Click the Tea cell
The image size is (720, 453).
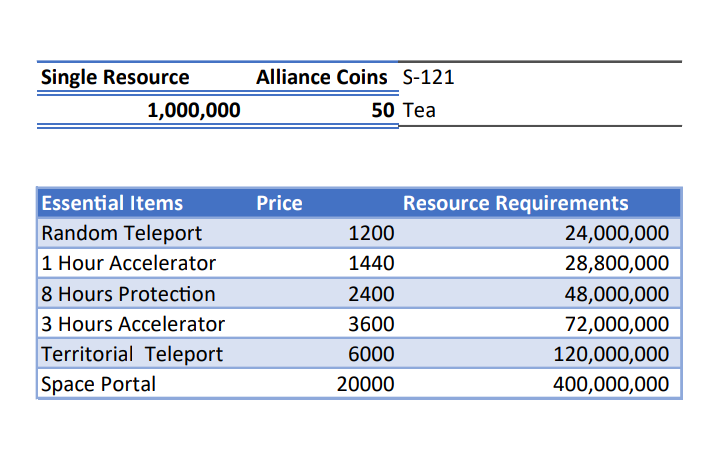pos(418,110)
